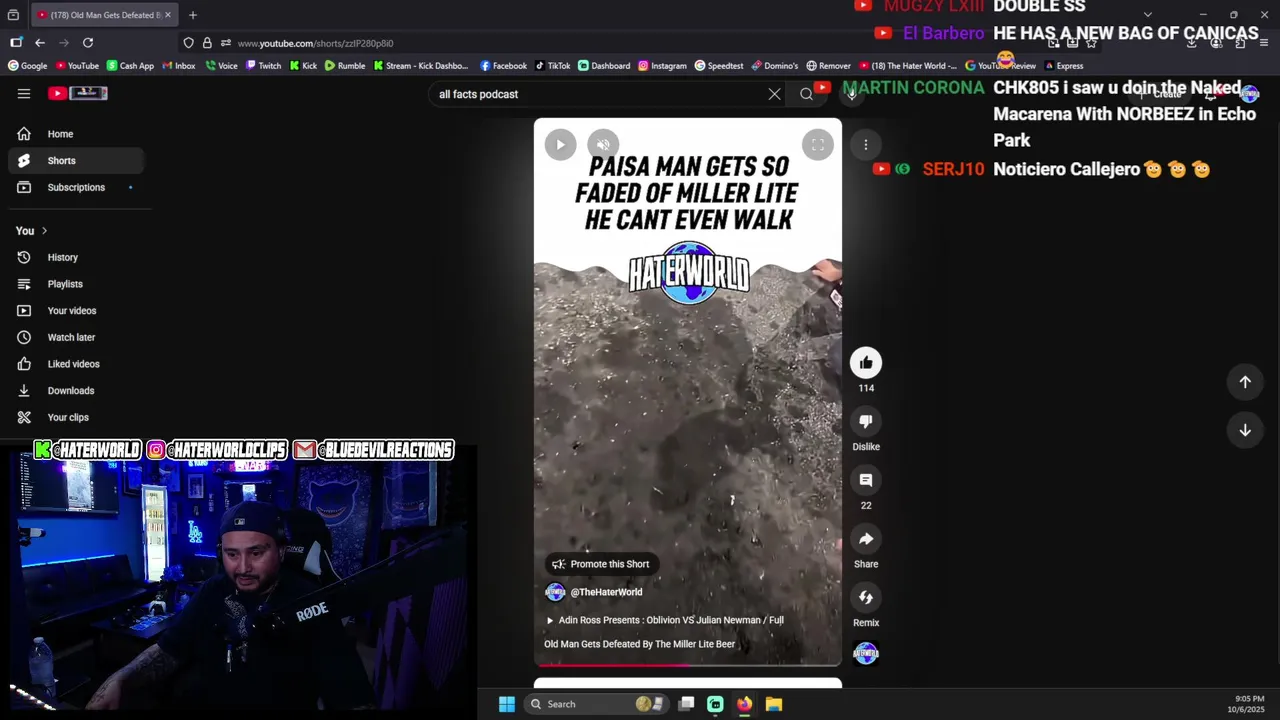Open the Speedtest bookmark
The width and height of the screenshot is (1280, 720).
pyautogui.click(x=719, y=66)
